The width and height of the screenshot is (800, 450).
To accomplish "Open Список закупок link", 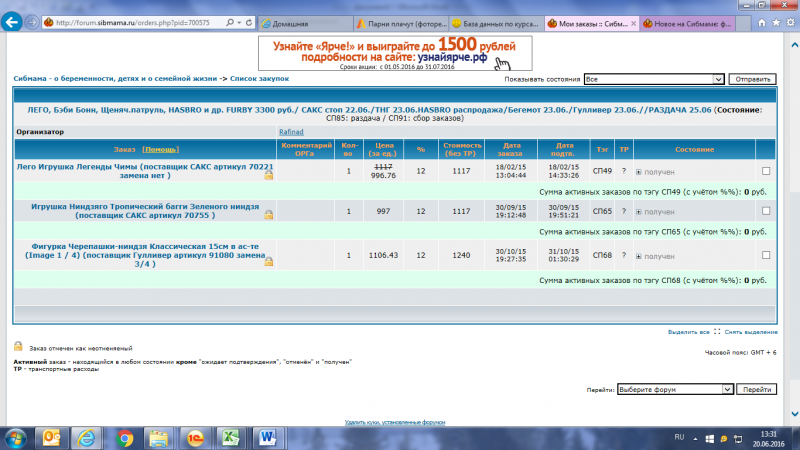I will point(259,79).
